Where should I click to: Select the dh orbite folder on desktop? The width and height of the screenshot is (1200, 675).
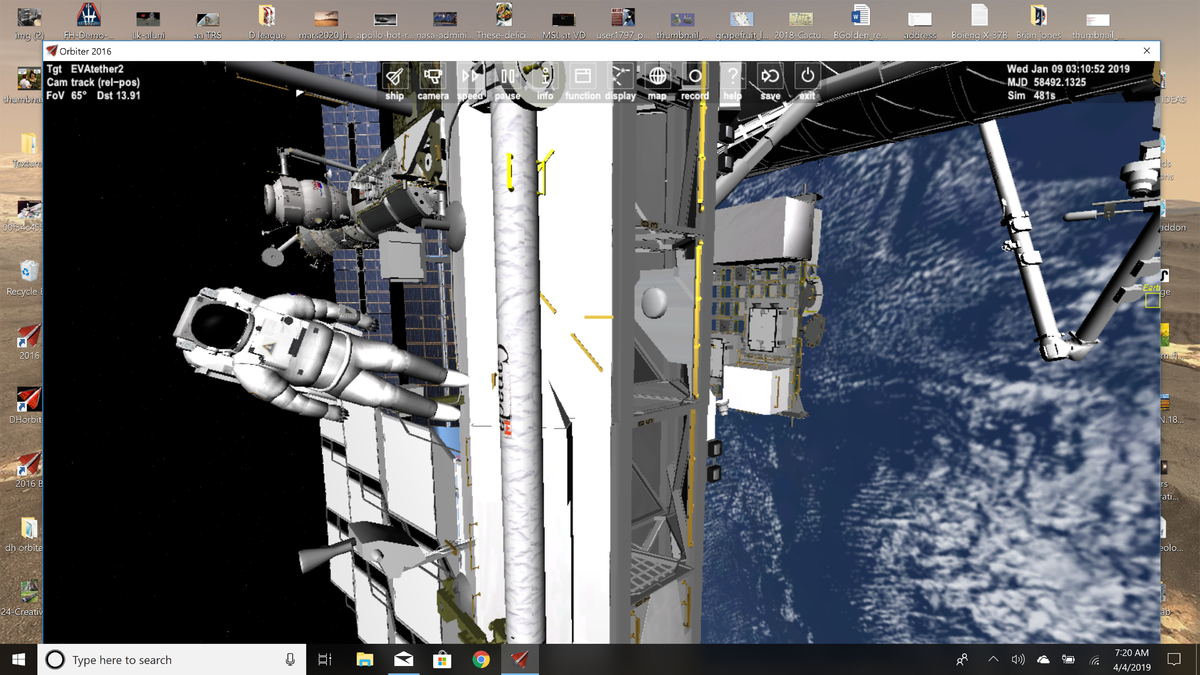28,533
